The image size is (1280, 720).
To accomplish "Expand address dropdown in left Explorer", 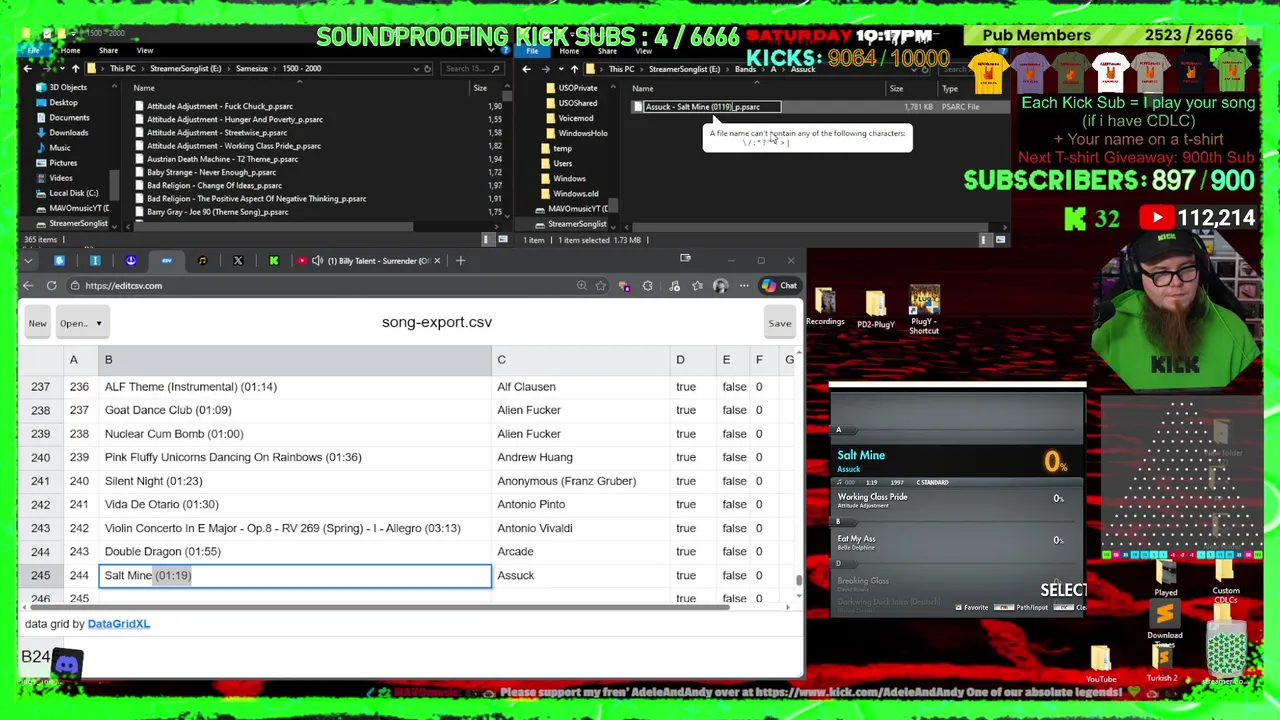I will [416, 69].
